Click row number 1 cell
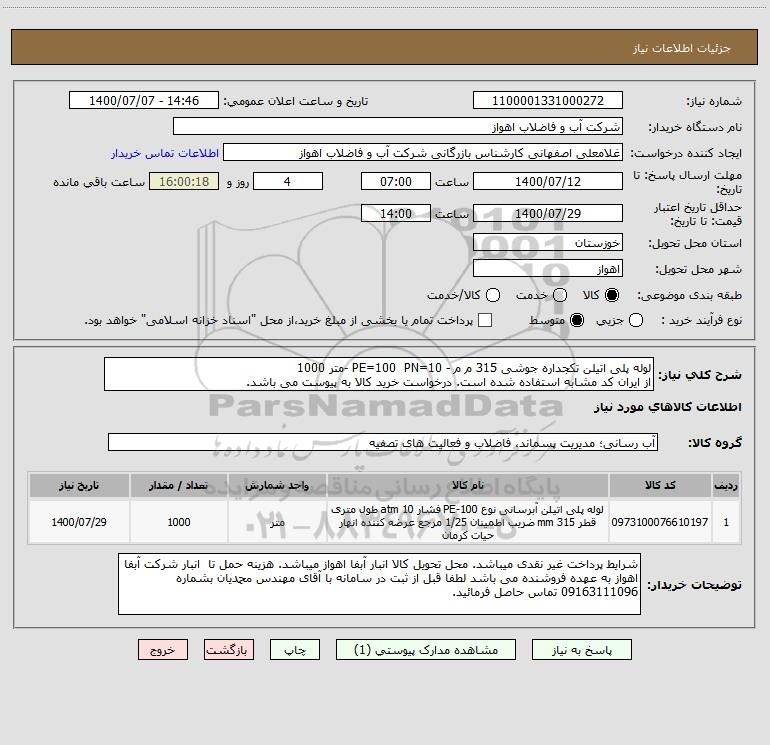 726,522
